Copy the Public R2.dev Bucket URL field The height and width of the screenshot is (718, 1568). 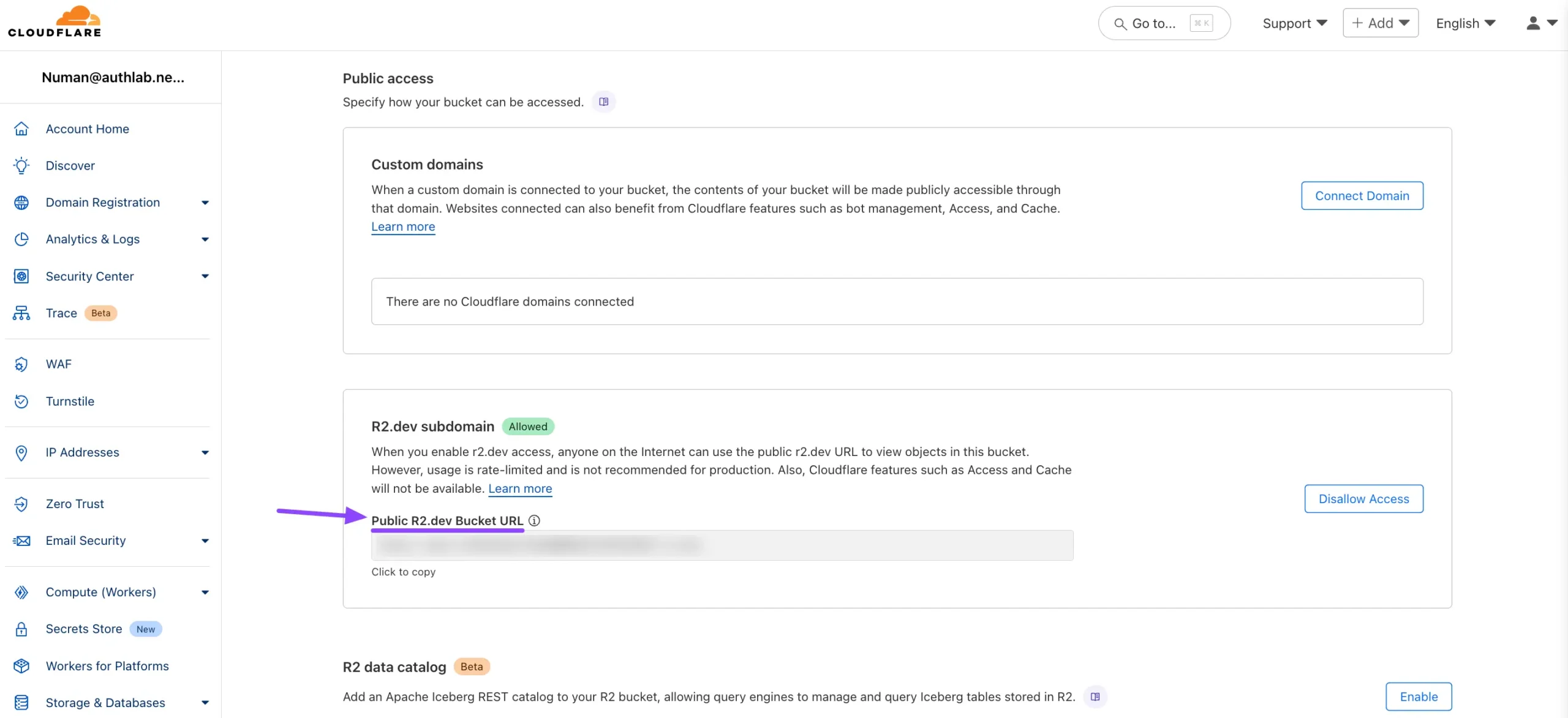tap(722, 545)
